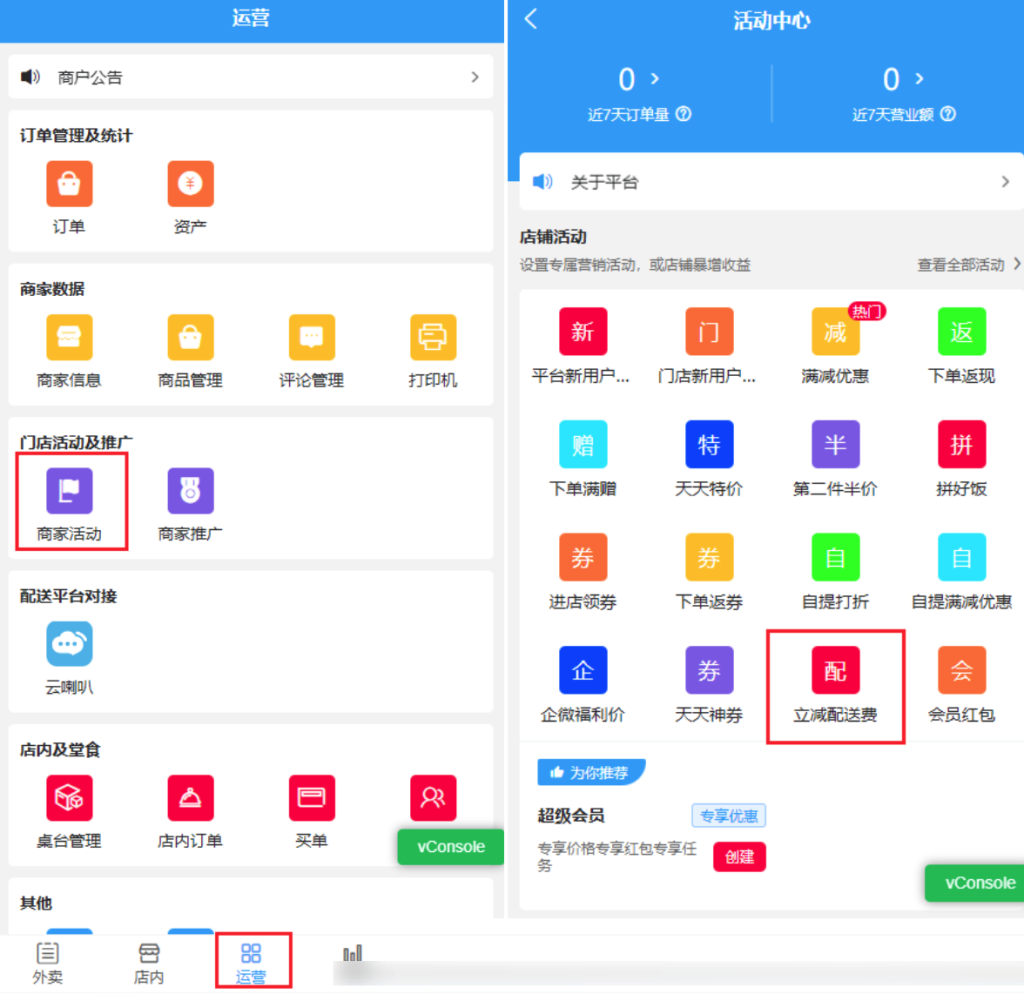Viewport: 1024px width, 994px height.
Task: Open 桌台管理 table management
Action: pyautogui.click(x=69, y=799)
